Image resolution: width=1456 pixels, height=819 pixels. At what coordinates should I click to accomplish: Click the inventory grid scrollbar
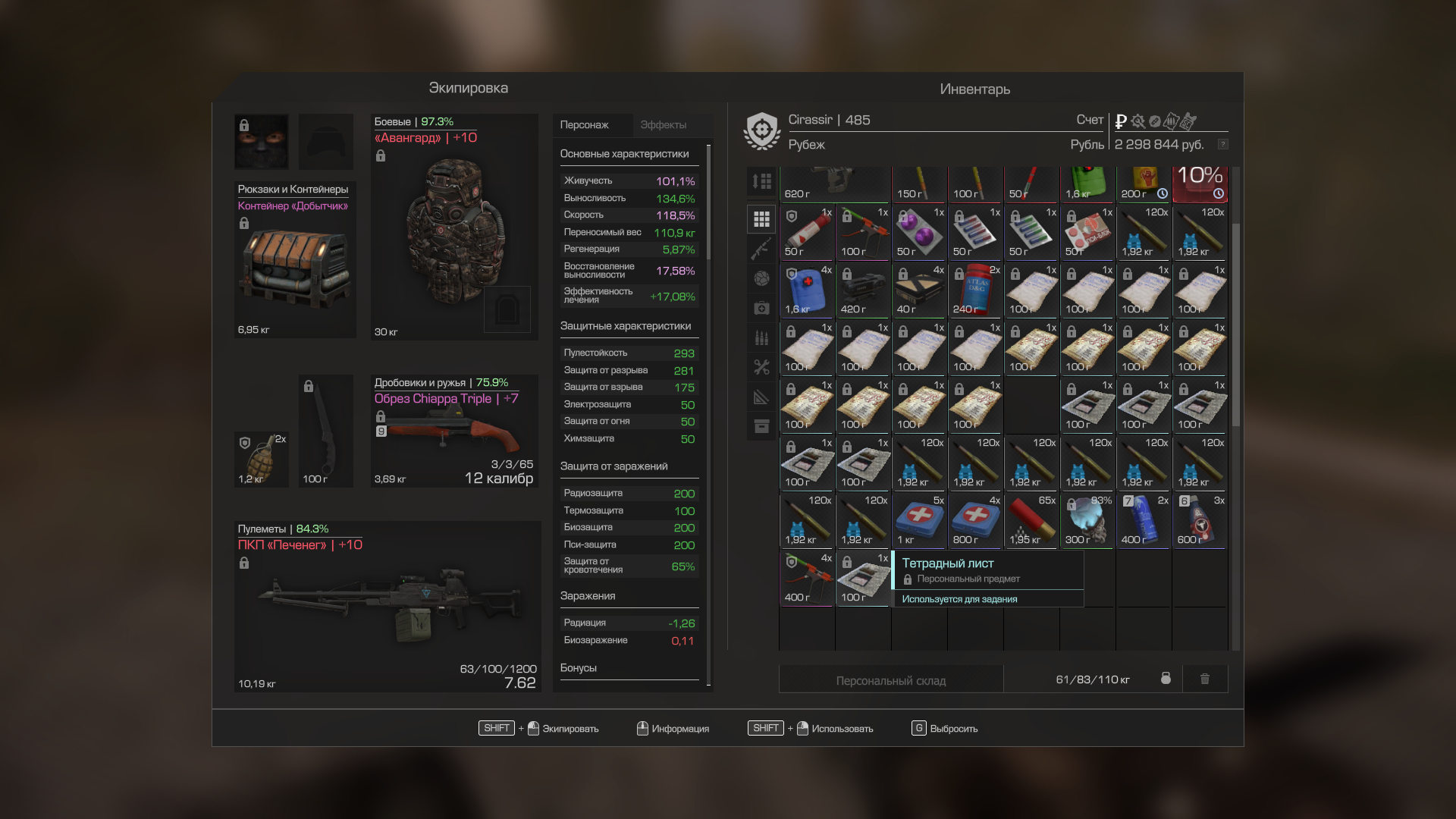tap(1236, 325)
